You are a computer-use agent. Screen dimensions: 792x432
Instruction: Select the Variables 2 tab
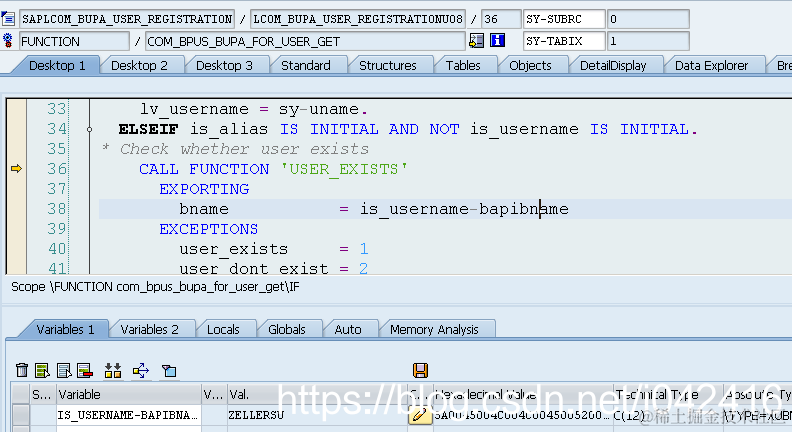click(x=150, y=329)
